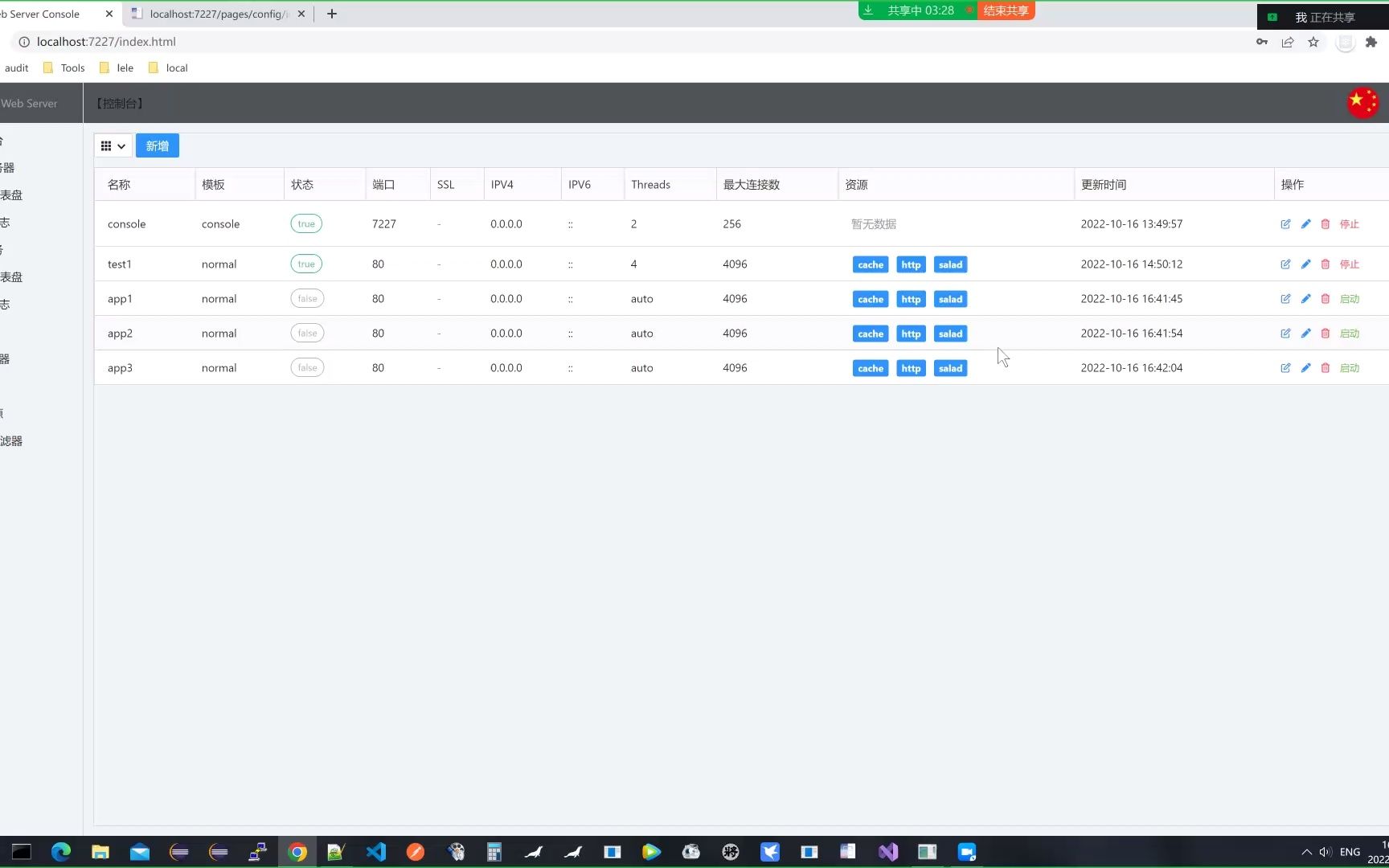Click blue pencil icon in test1 row
This screenshot has height=868, width=1389.
1305,264
